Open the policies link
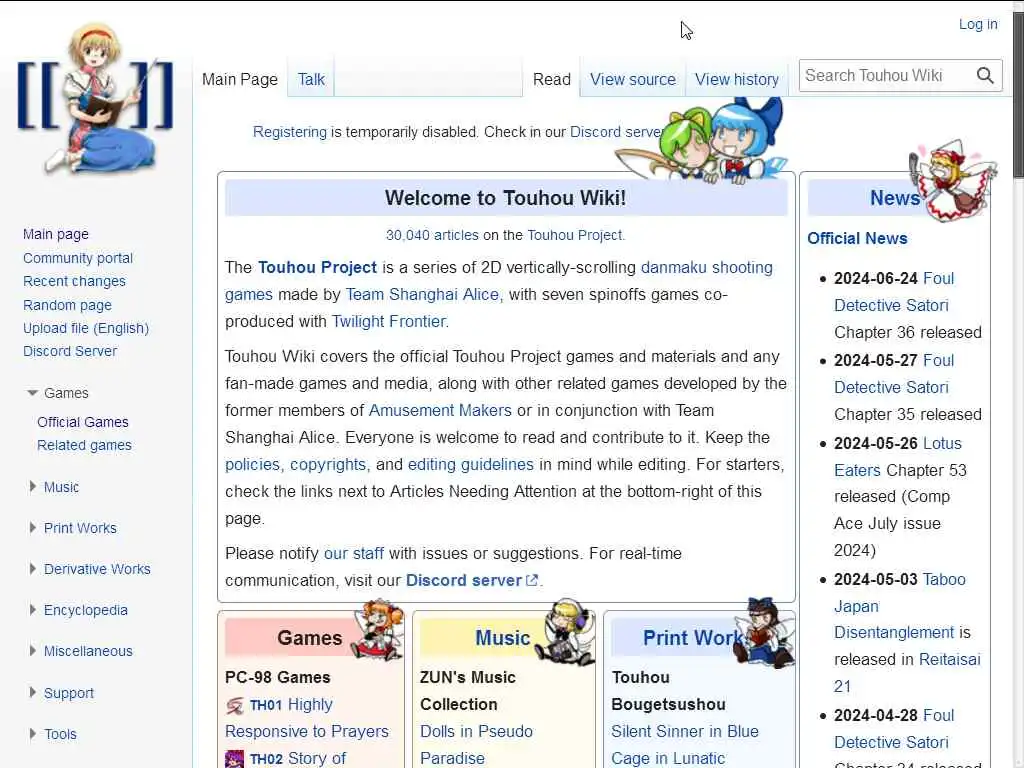Viewport: 1024px width, 768px height. pos(254,464)
